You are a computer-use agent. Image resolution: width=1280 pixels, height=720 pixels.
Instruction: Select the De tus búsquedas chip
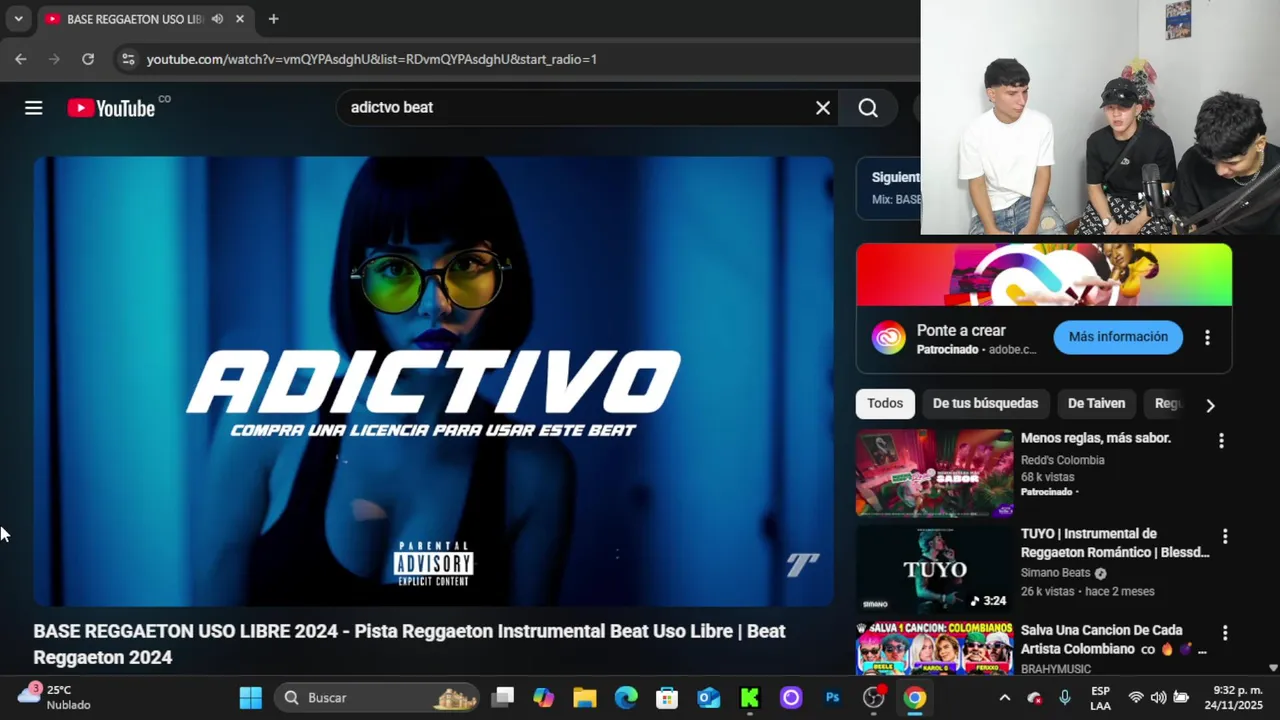point(985,404)
